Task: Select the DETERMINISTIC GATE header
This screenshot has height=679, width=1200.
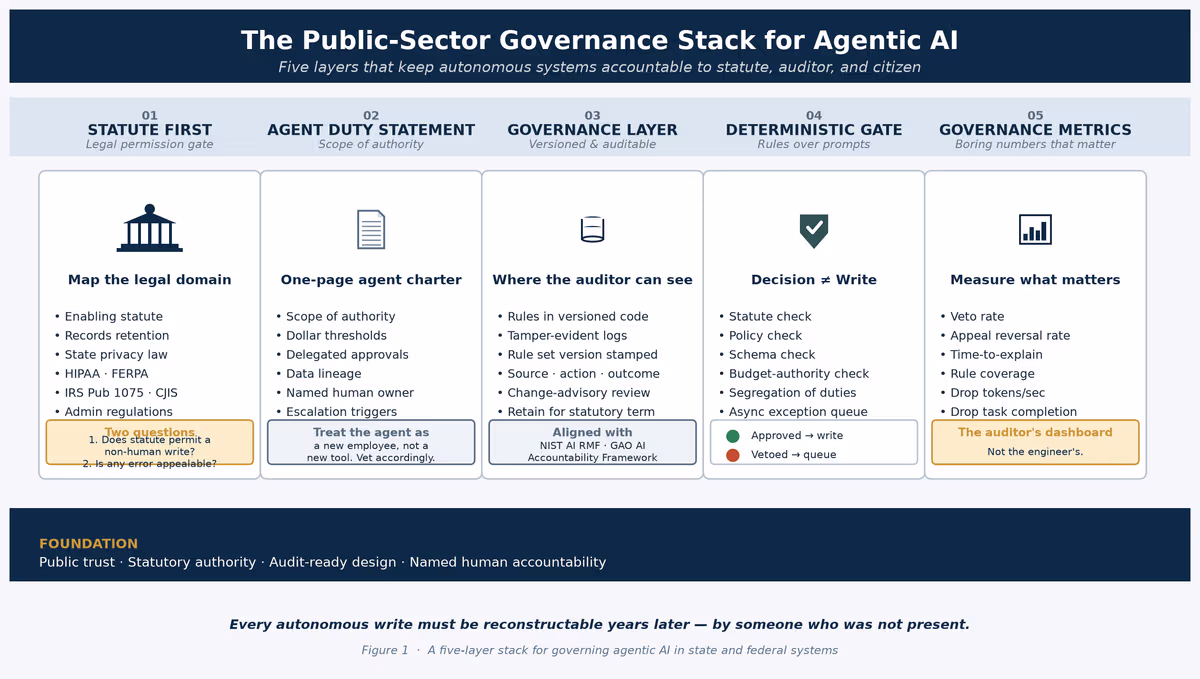Action: [x=814, y=130]
